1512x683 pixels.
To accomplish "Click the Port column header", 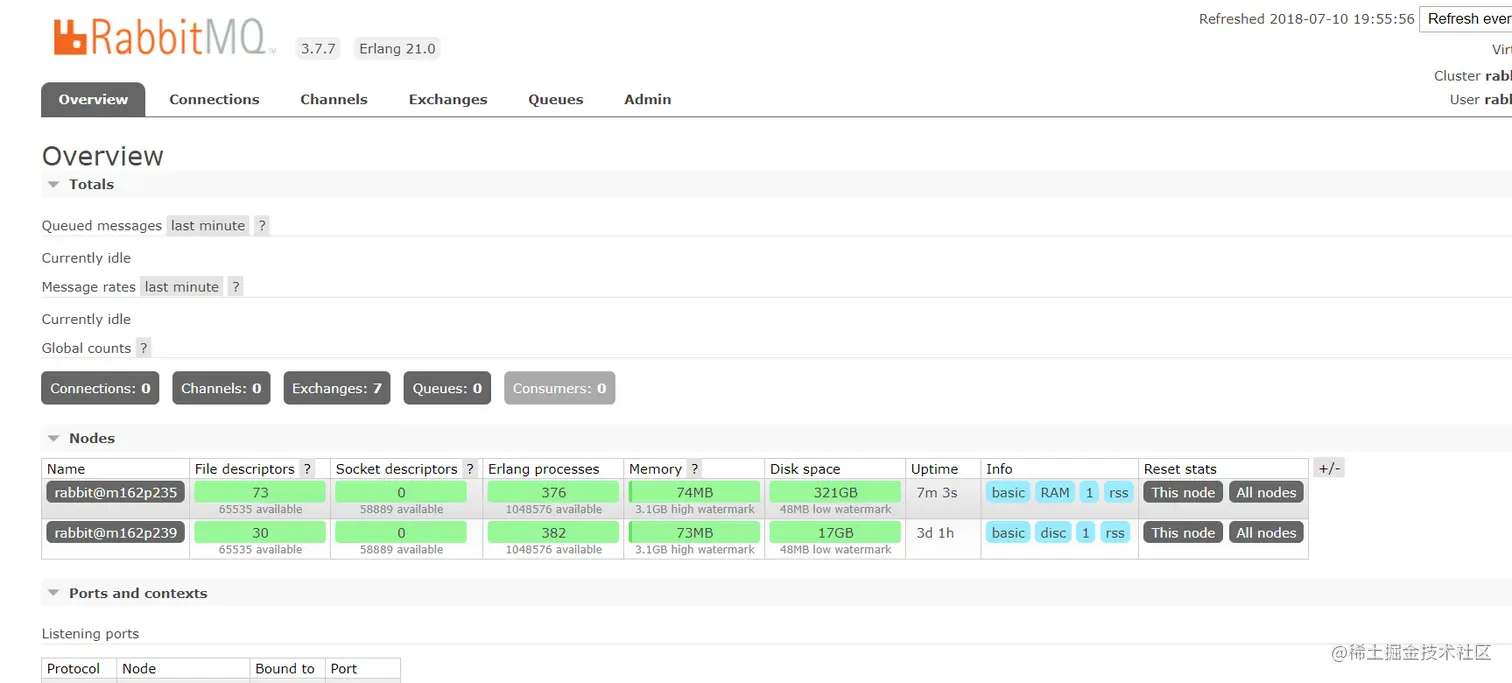I will pos(344,669).
